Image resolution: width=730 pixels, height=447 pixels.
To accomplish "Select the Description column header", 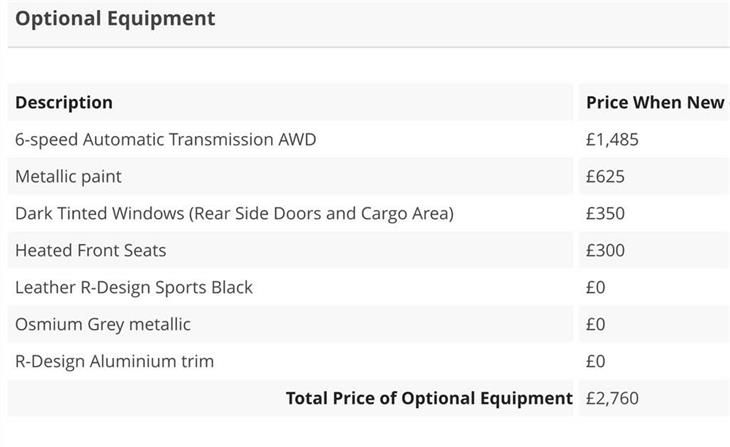I will pyautogui.click(x=64, y=102).
